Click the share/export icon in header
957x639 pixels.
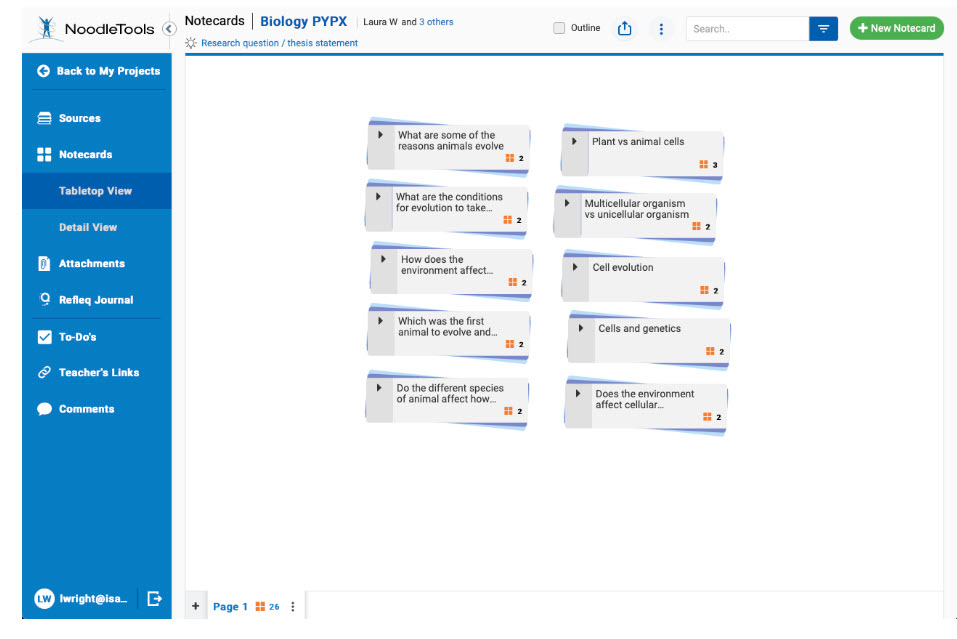[625, 29]
